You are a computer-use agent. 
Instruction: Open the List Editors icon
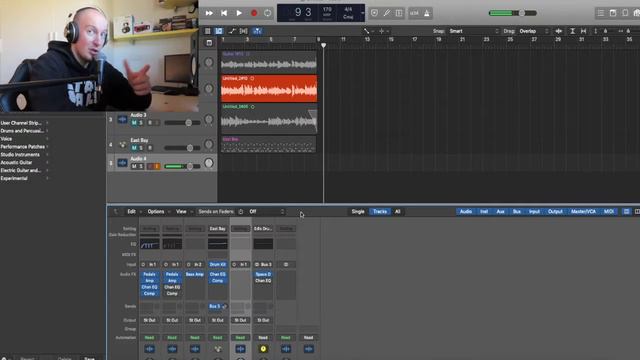coord(601,13)
